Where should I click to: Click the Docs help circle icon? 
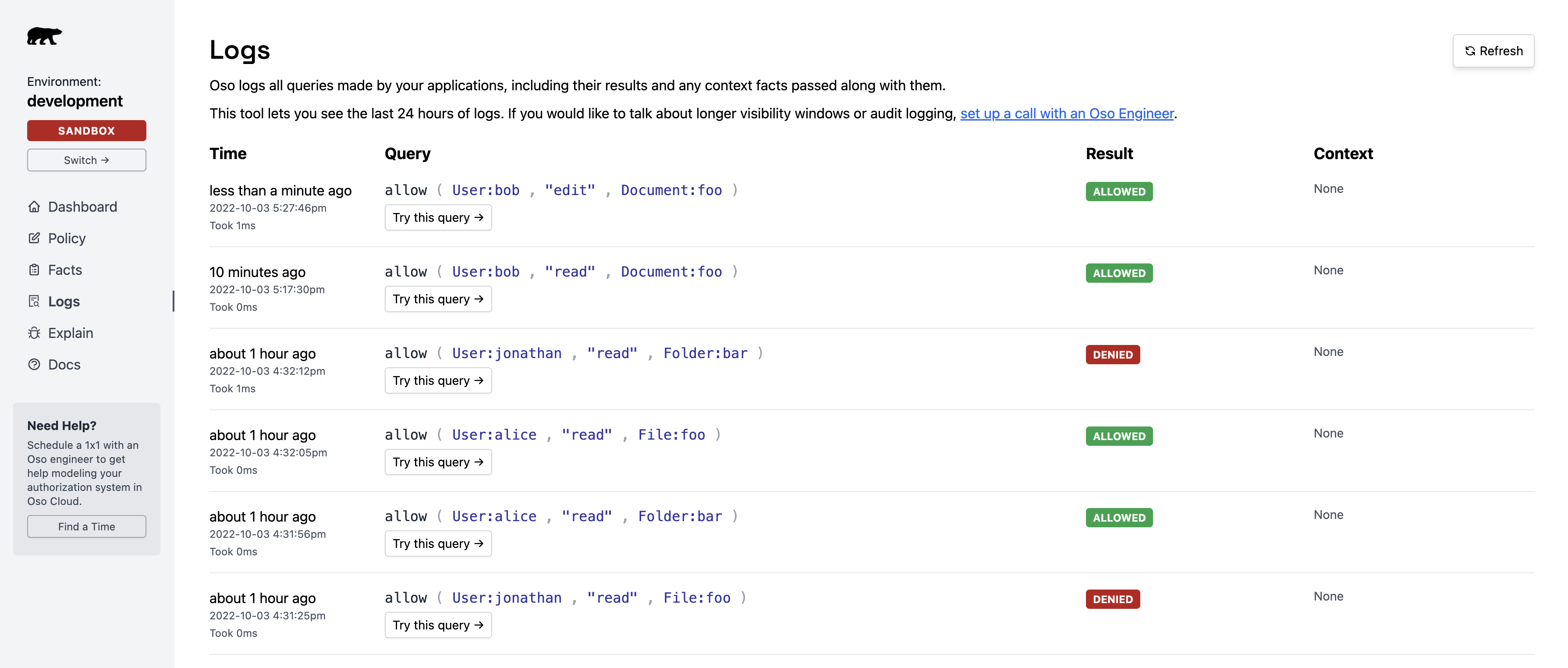(x=34, y=365)
